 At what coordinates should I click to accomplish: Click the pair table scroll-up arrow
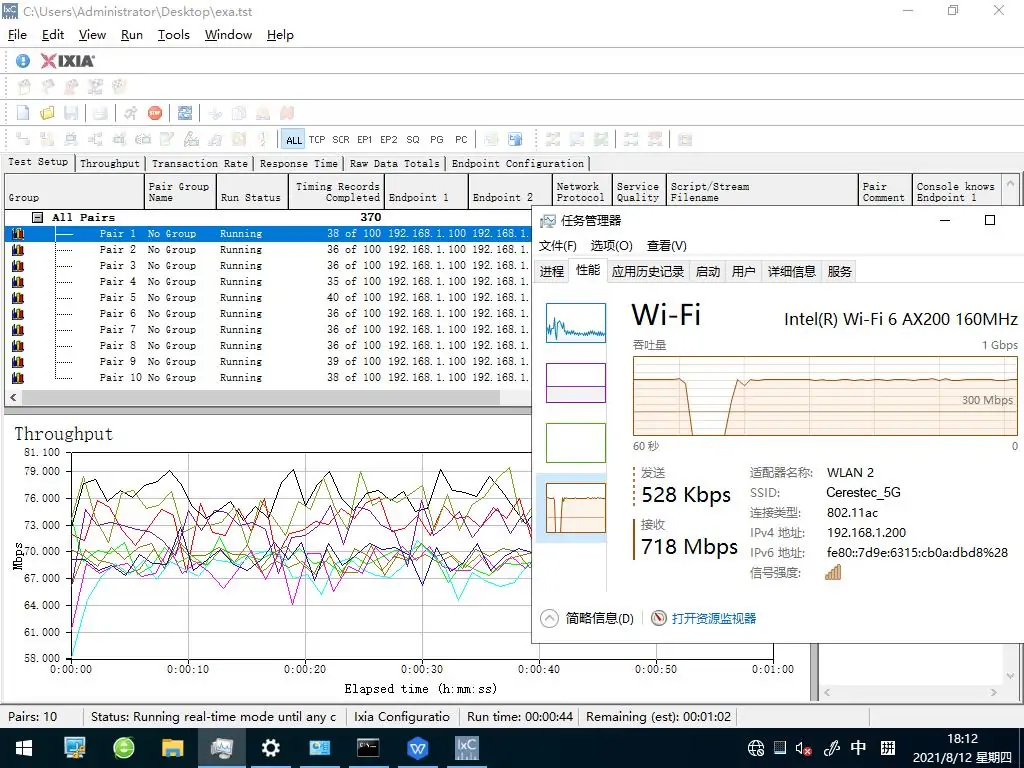(x=1010, y=184)
